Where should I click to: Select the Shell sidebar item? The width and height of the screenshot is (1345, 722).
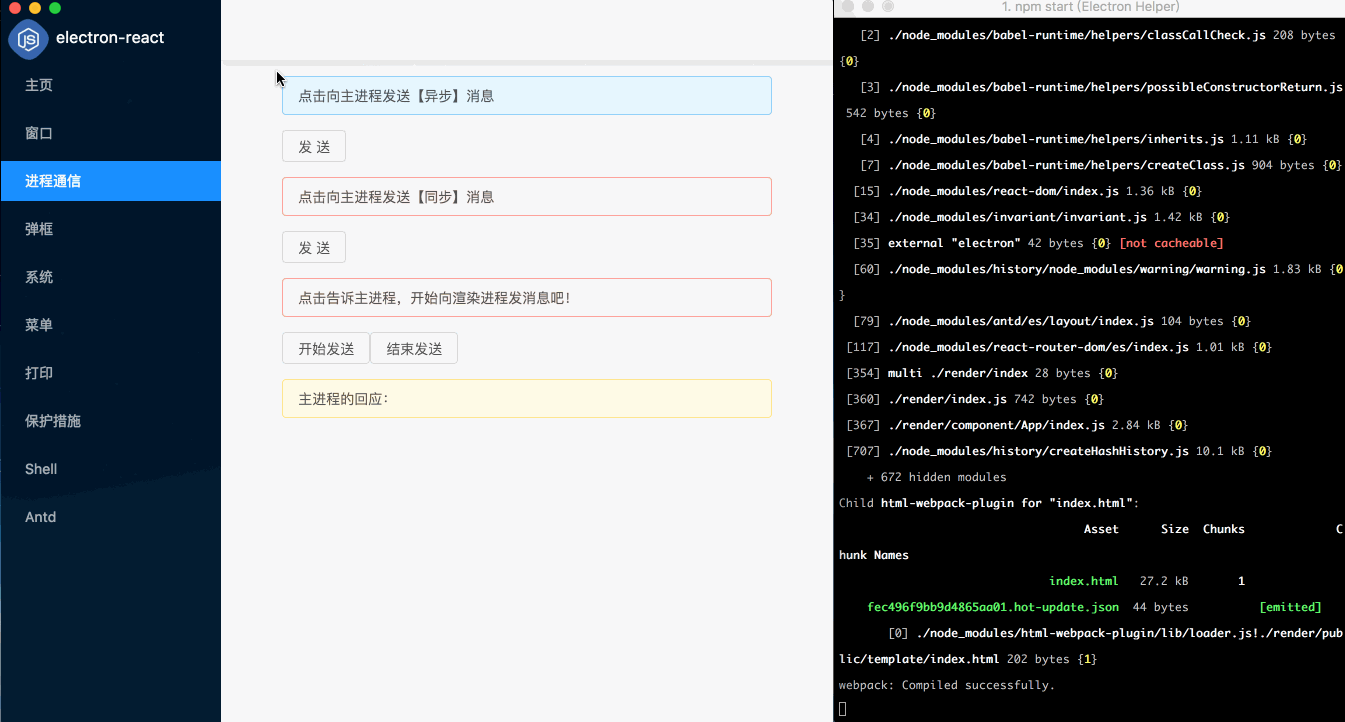coord(110,469)
